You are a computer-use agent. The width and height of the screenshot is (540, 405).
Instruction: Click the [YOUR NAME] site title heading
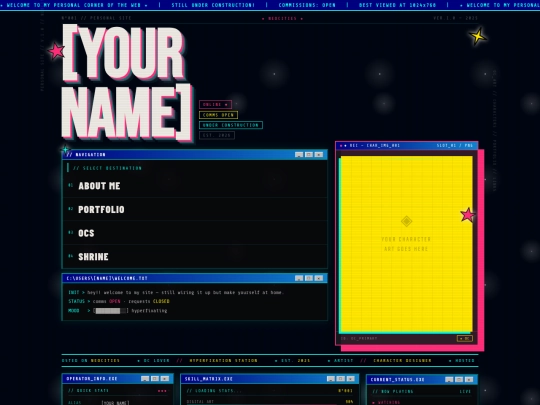point(127,83)
